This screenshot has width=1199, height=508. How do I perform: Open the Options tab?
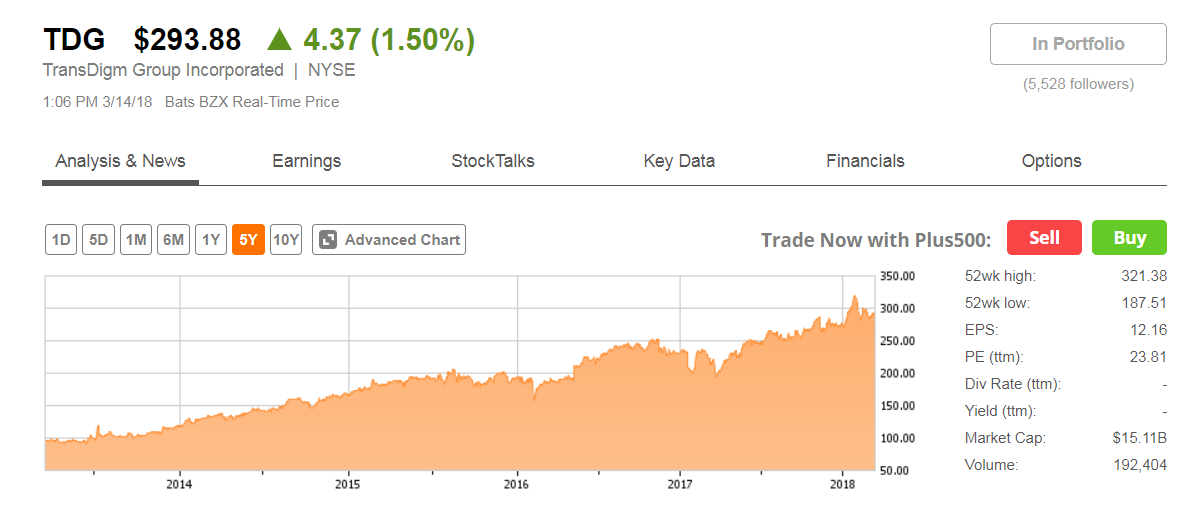pos(1051,161)
